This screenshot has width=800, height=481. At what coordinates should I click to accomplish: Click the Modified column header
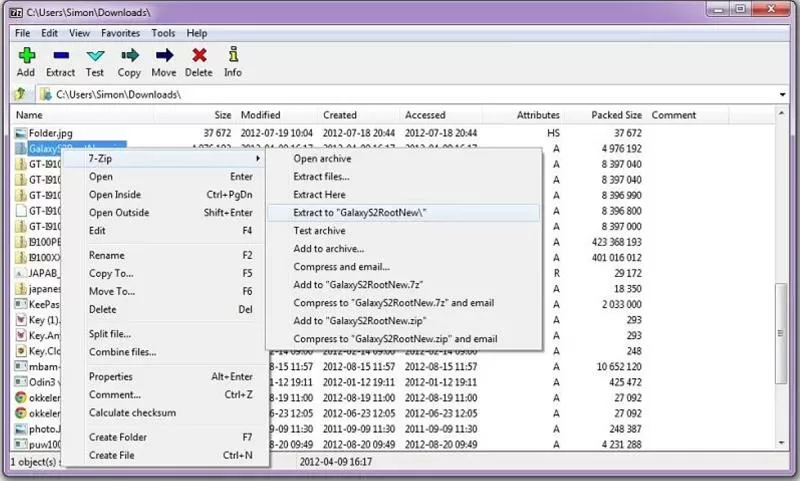click(x=260, y=115)
